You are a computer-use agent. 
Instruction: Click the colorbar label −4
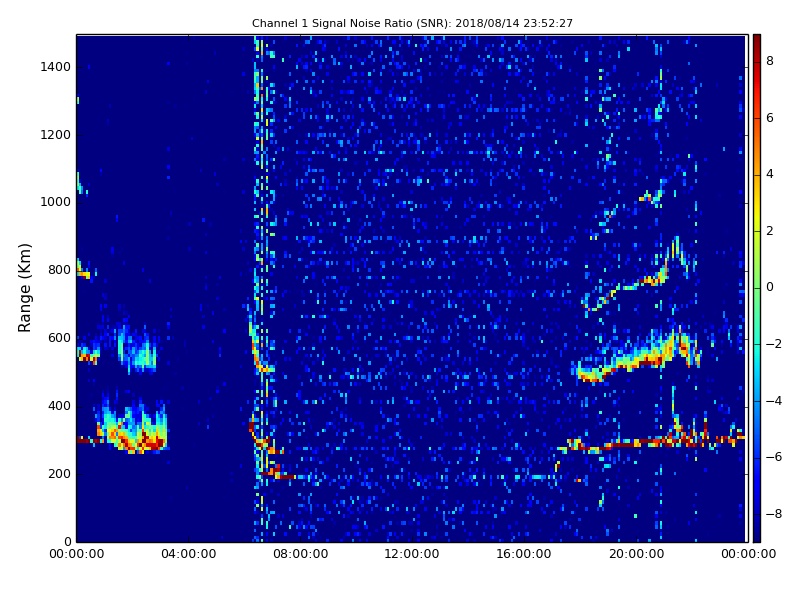(774, 401)
